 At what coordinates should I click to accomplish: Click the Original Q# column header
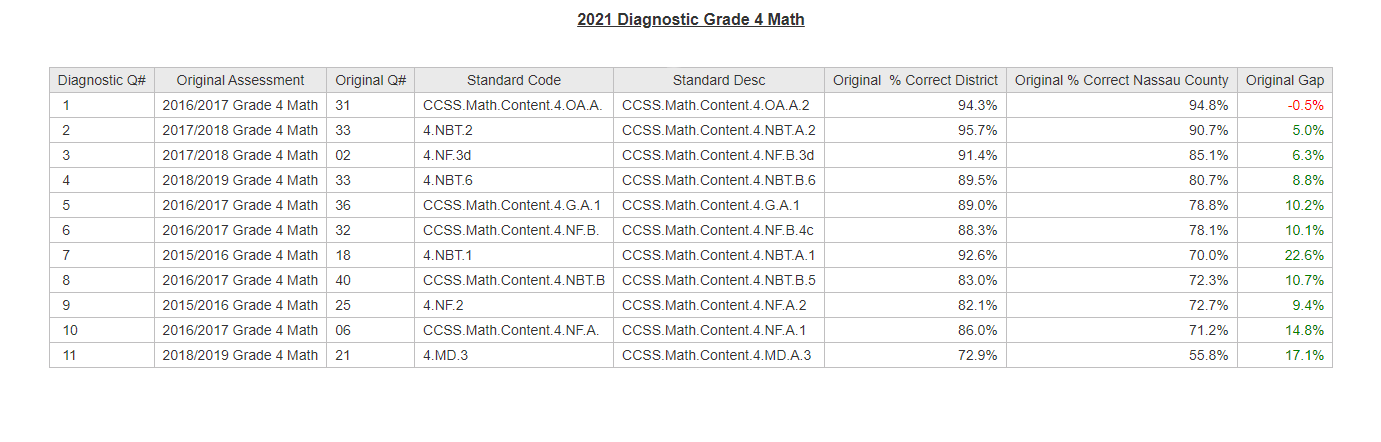pyautogui.click(x=370, y=80)
